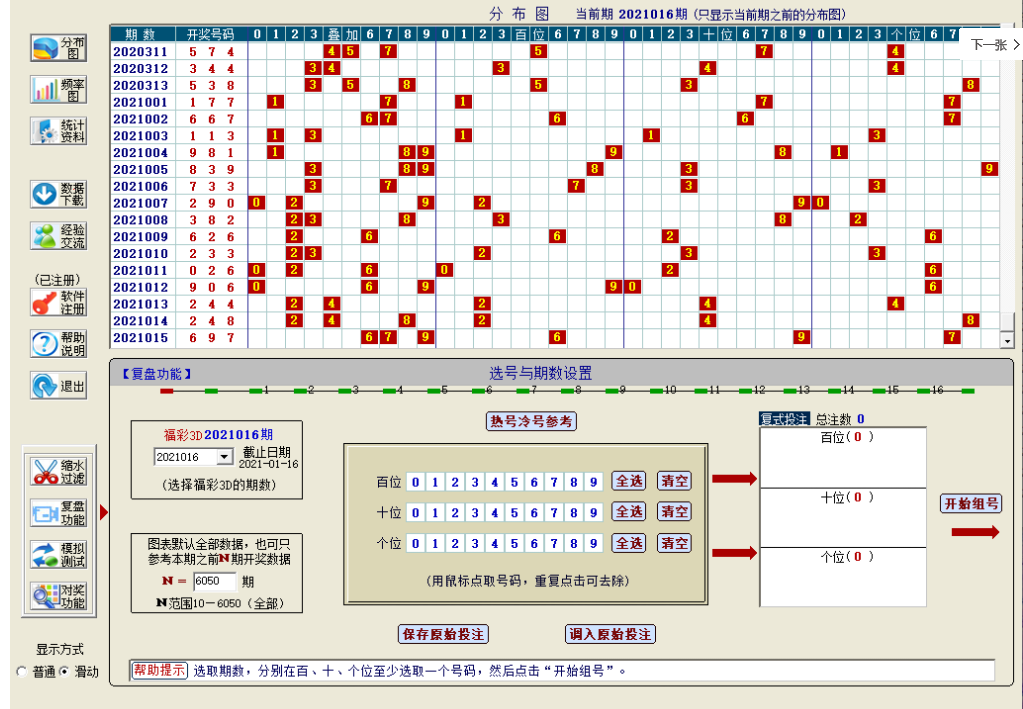Toggle digit 3 in the 十位 row
The width and height of the screenshot is (1023, 709).
[x=475, y=513]
